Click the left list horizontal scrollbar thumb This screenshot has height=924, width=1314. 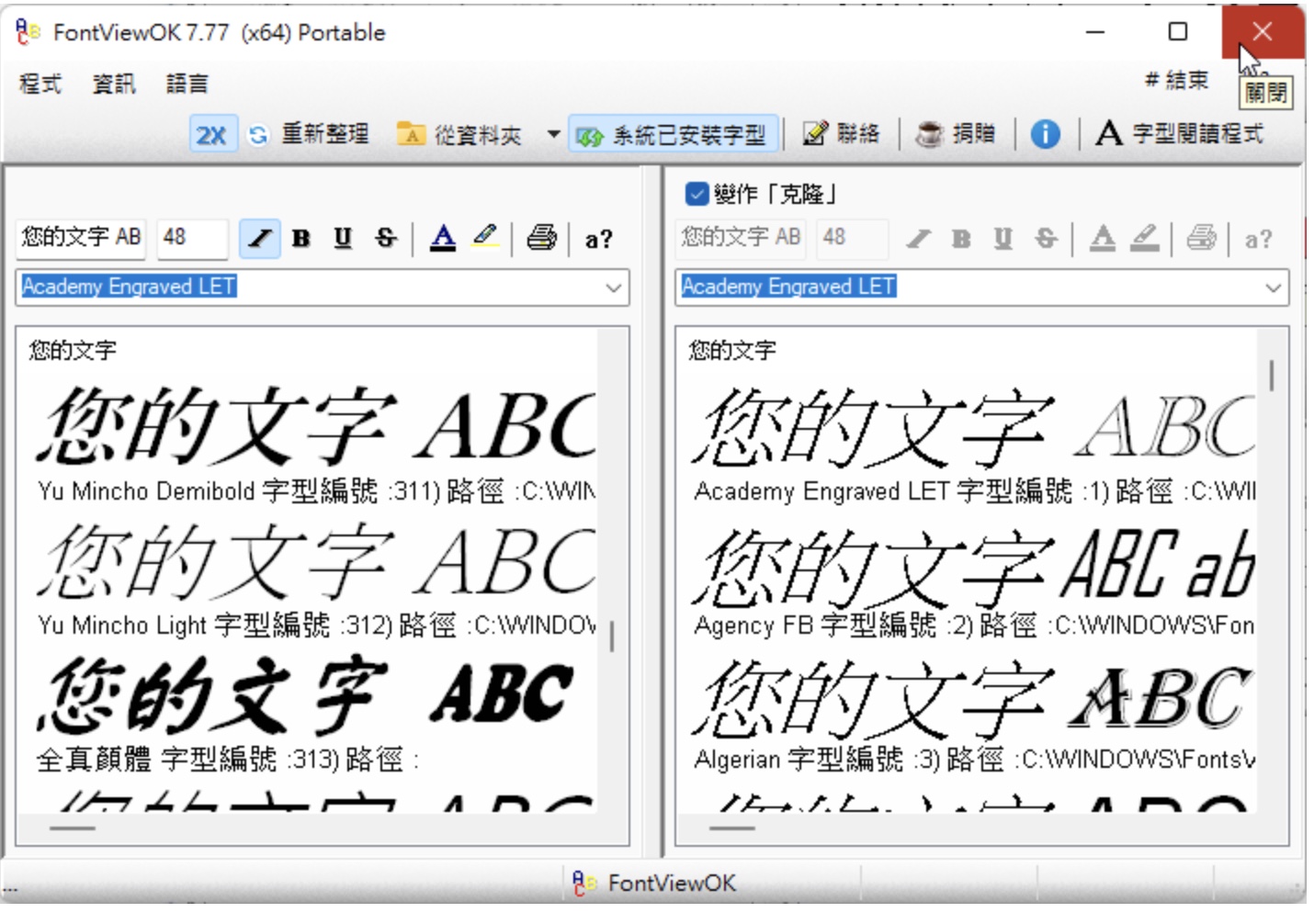click(73, 828)
